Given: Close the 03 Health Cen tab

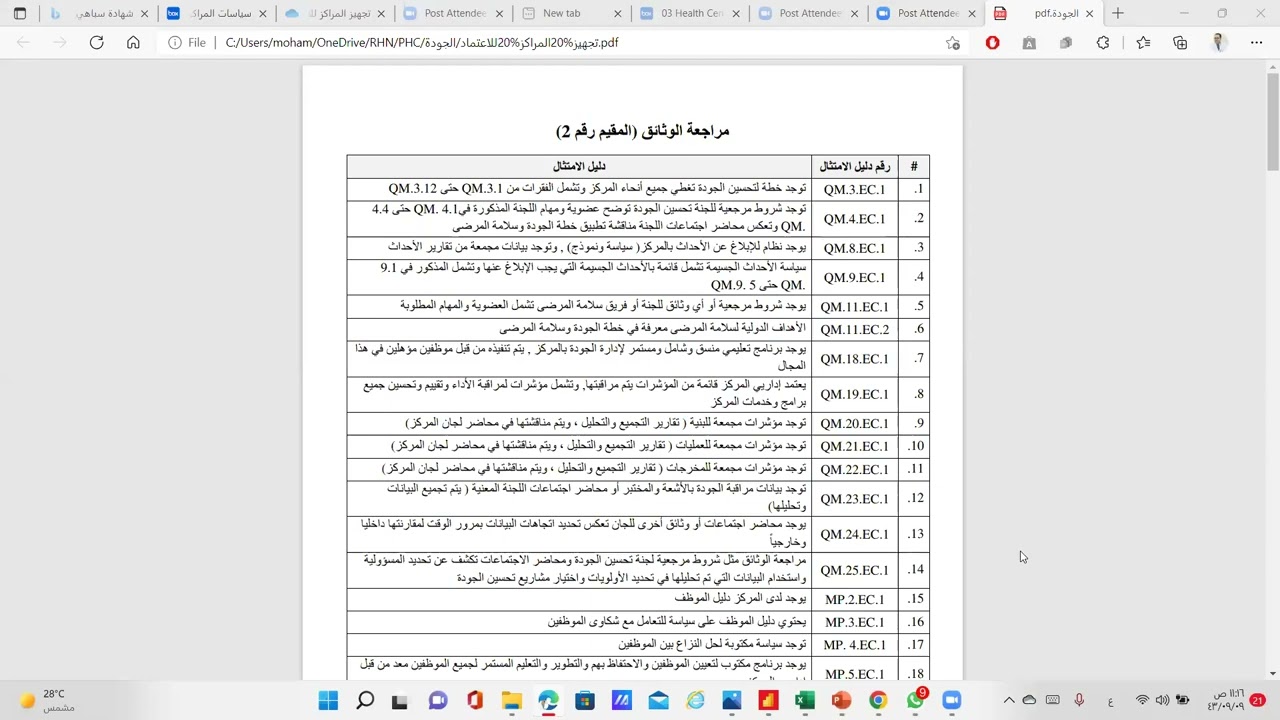Looking at the screenshot, I should point(735,14).
